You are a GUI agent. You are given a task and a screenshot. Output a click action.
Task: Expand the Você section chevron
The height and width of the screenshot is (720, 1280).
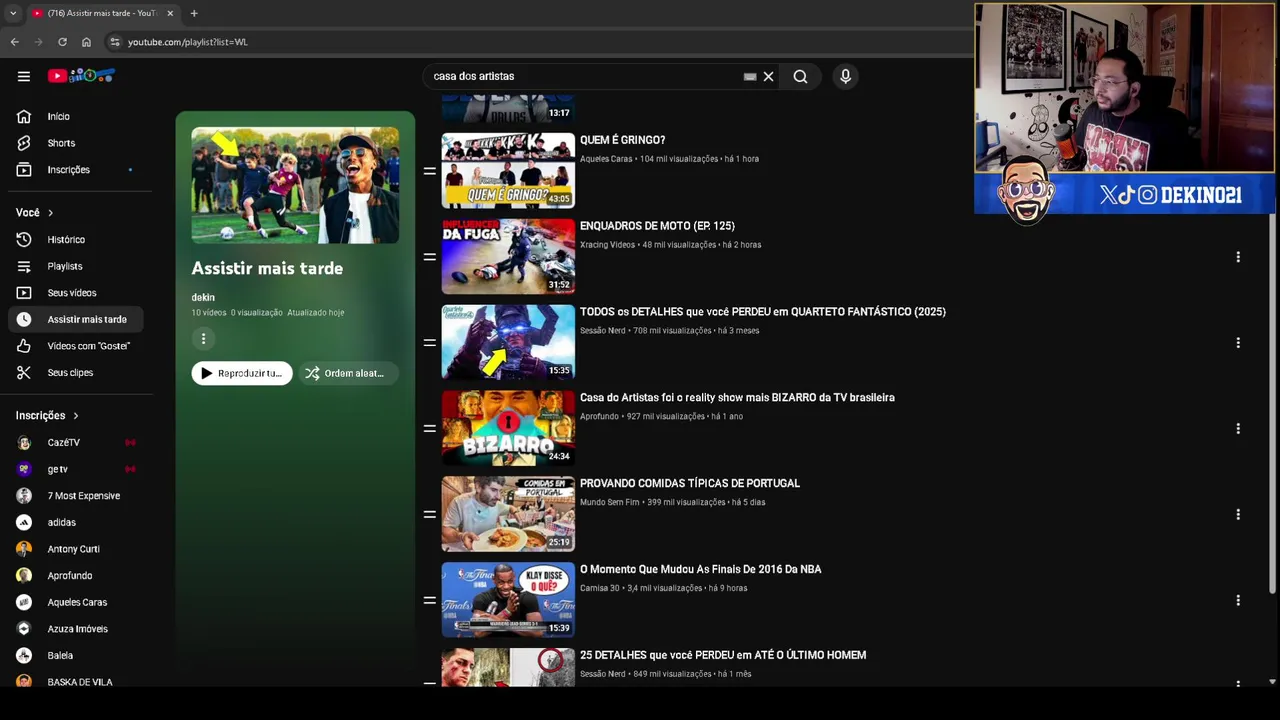point(50,213)
